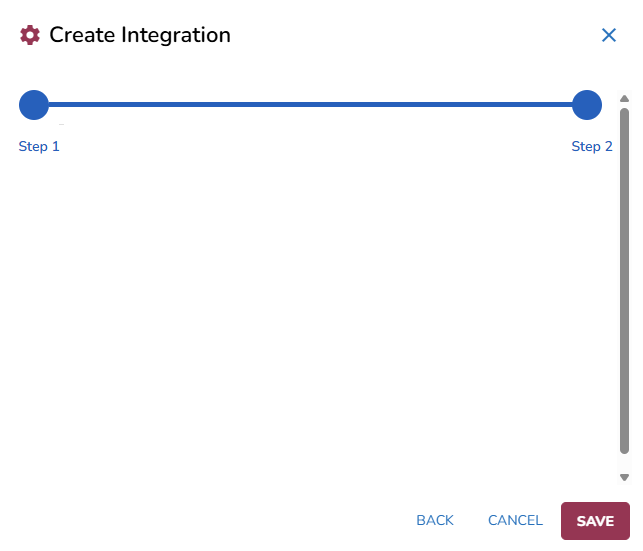Screen dimensions: 643x551
Task: Save the integration with SAVE button
Action: click(595, 521)
